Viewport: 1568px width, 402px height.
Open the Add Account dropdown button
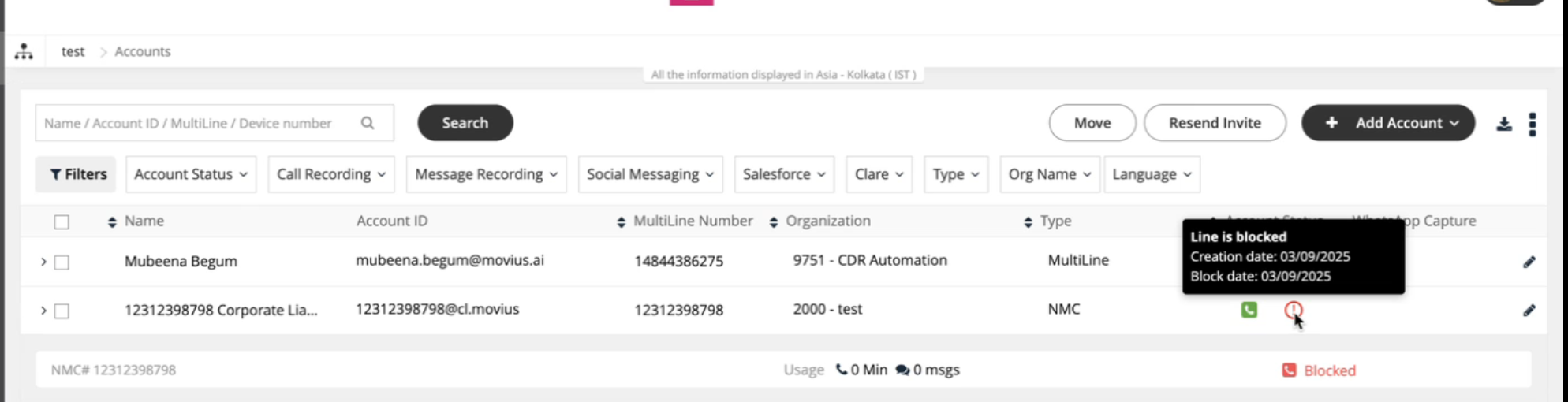1387,123
